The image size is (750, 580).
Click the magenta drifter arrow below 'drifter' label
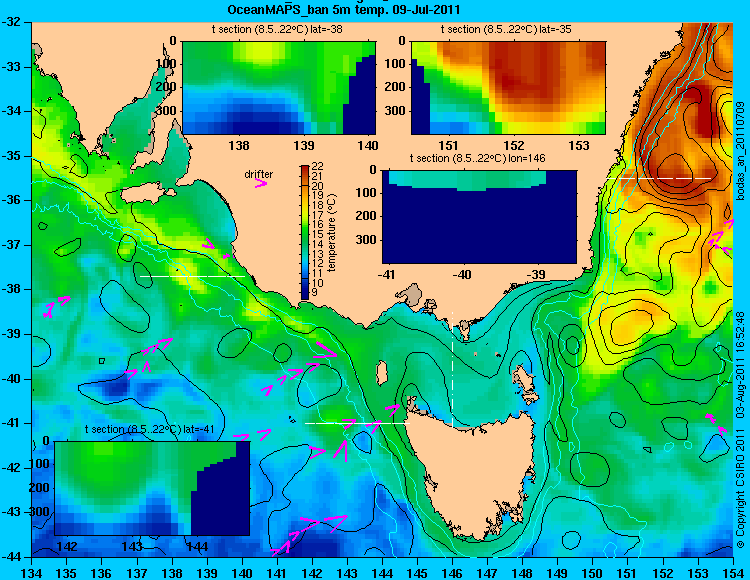261,183
